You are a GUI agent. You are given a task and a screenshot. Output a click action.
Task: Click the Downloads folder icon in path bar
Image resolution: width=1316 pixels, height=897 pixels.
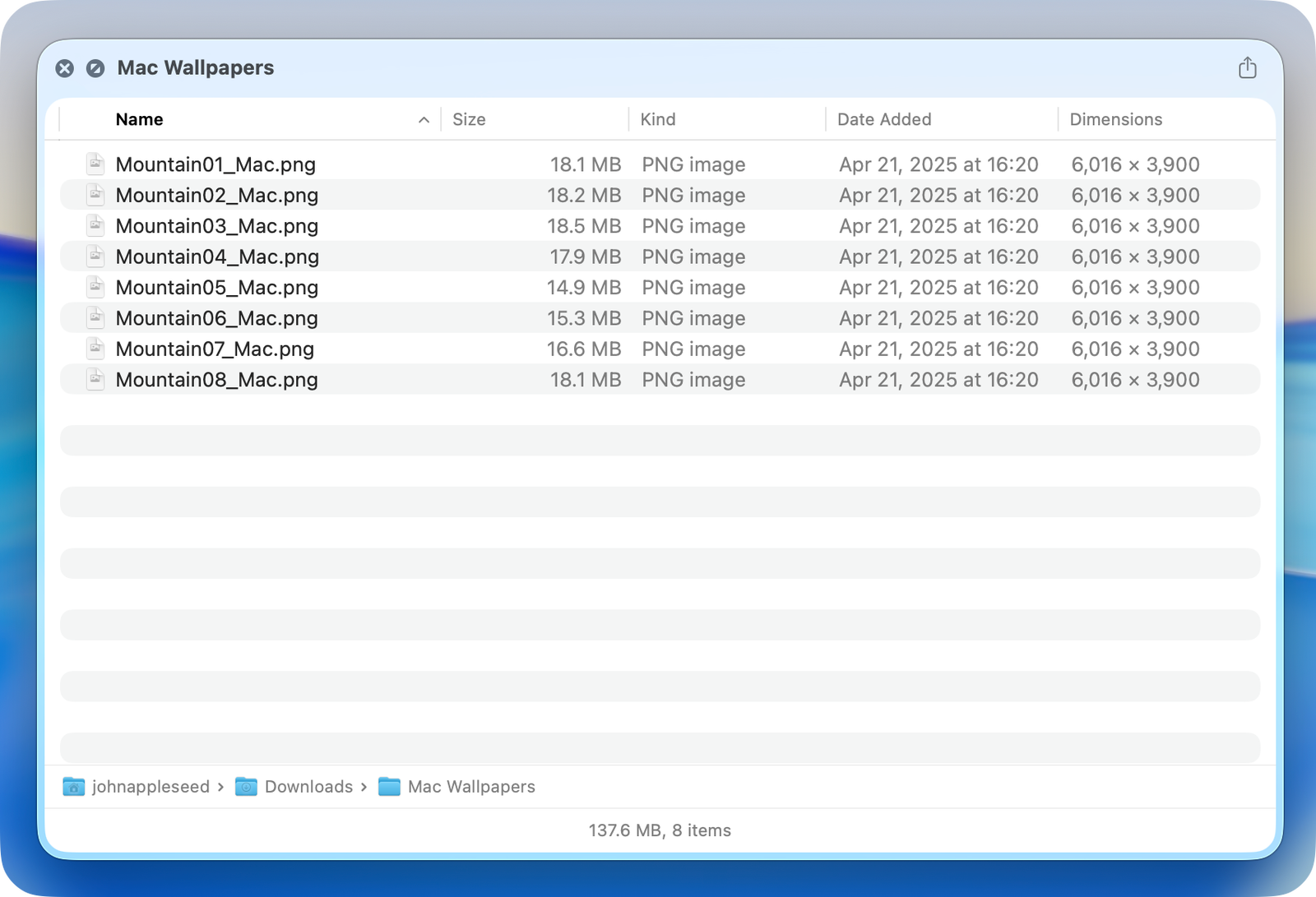tap(246, 787)
